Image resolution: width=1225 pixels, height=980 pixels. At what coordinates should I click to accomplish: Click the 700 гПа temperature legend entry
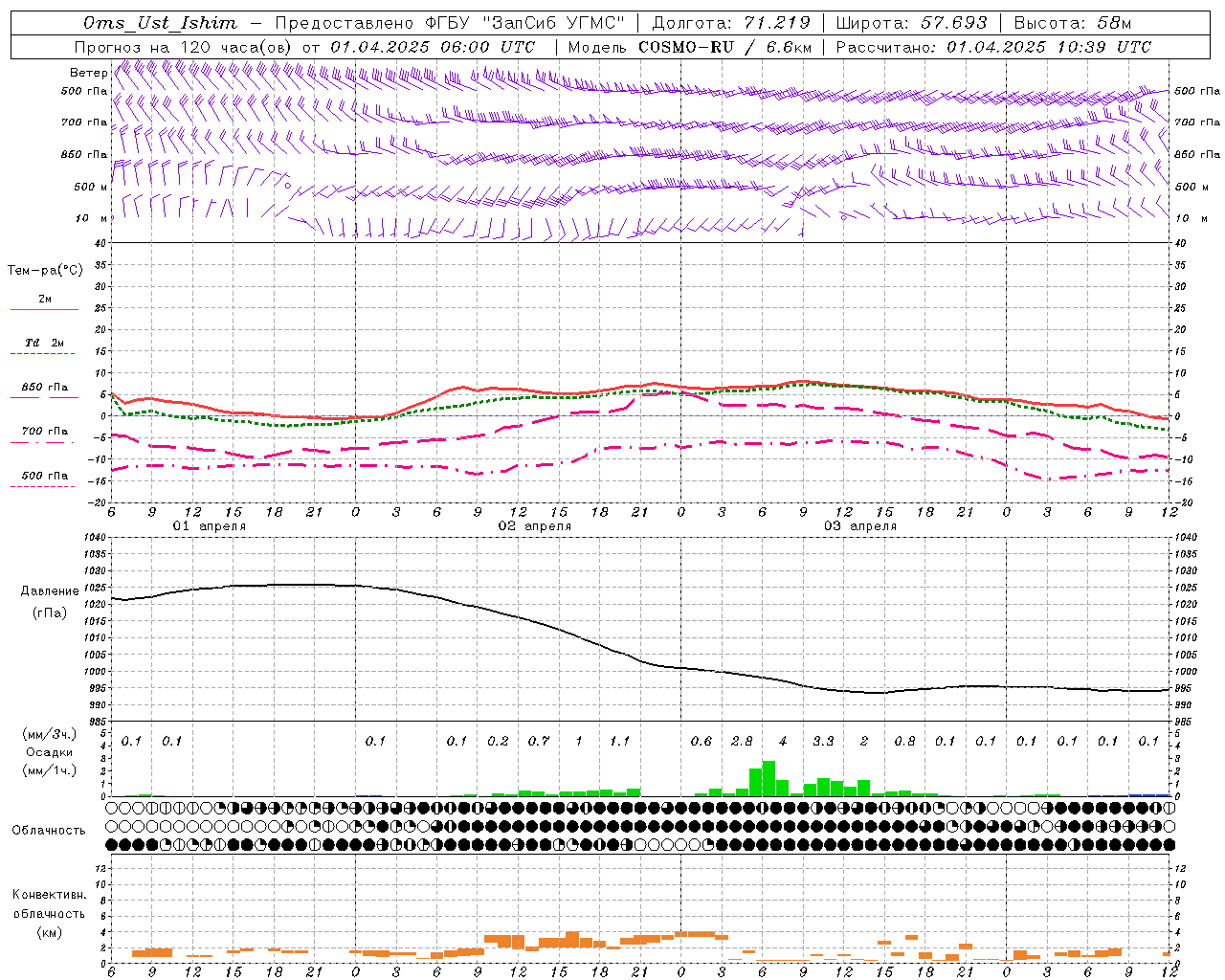point(45,431)
